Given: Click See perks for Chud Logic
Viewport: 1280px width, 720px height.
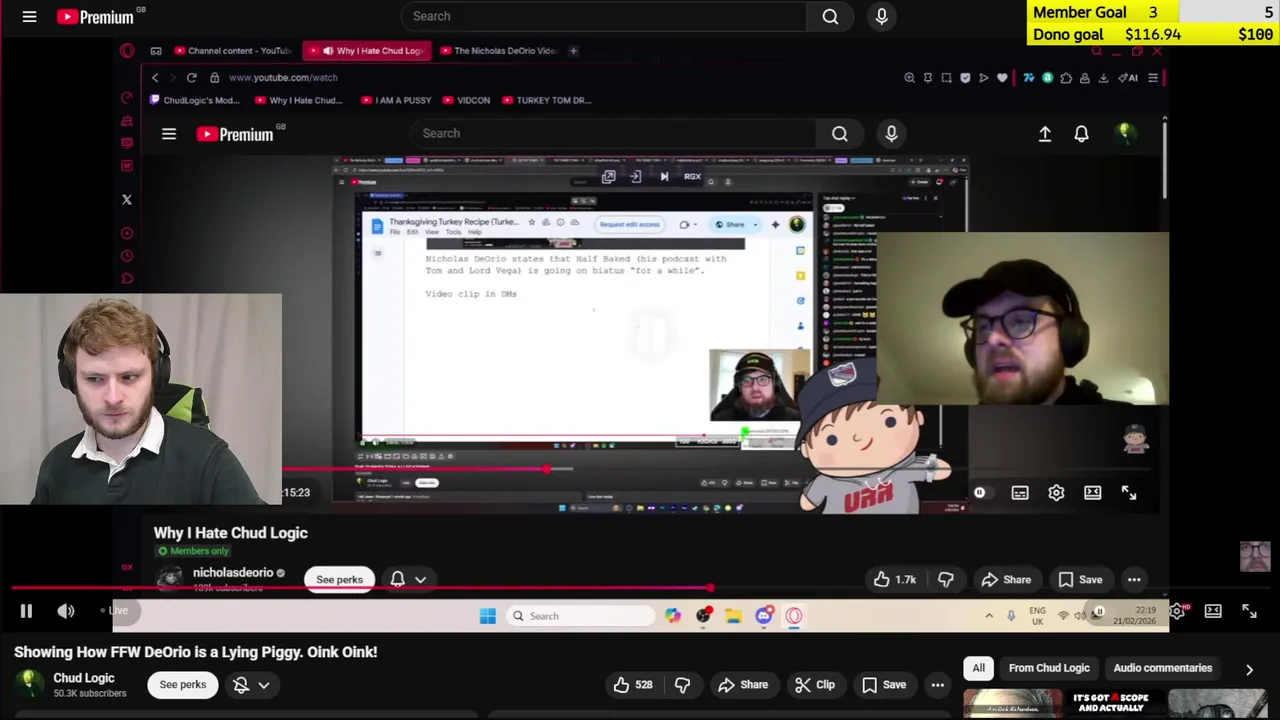Looking at the screenshot, I should (x=183, y=685).
